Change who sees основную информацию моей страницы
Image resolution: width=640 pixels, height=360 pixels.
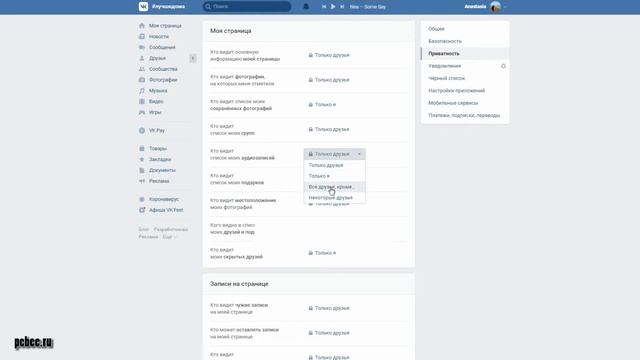(329, 55)
